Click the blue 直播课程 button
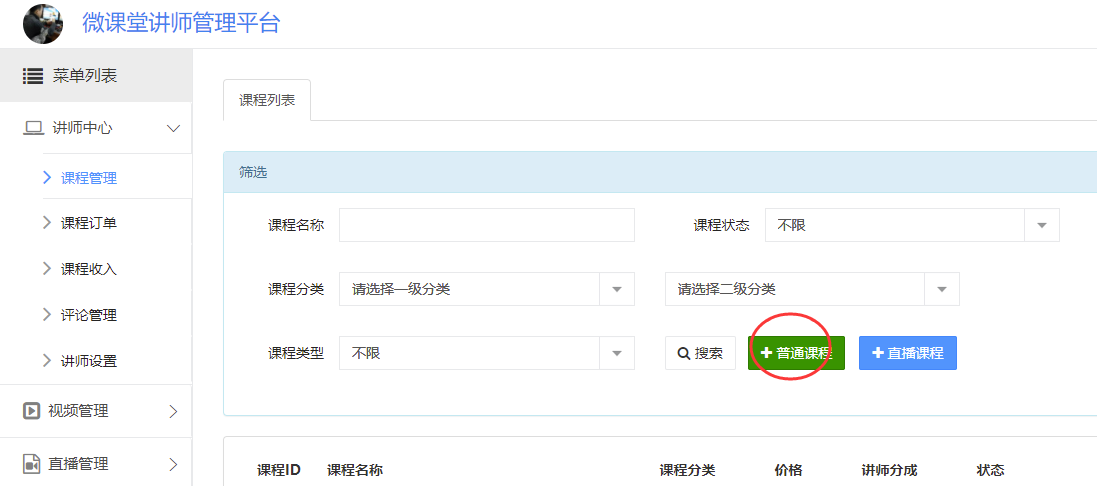 [x=907, y=353]
